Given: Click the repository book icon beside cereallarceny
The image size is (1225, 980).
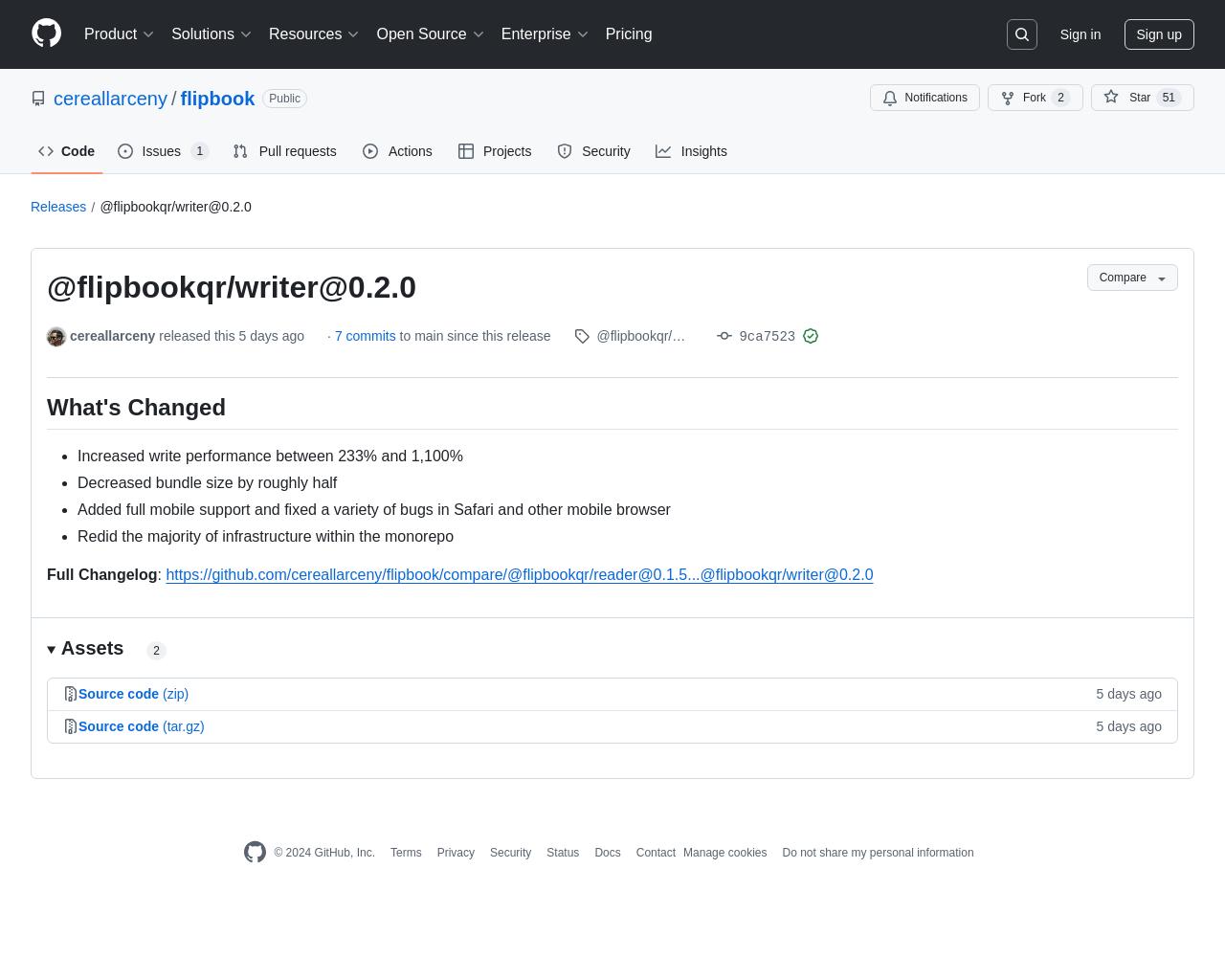Looking at the screenshot, I should click(38, 99).
